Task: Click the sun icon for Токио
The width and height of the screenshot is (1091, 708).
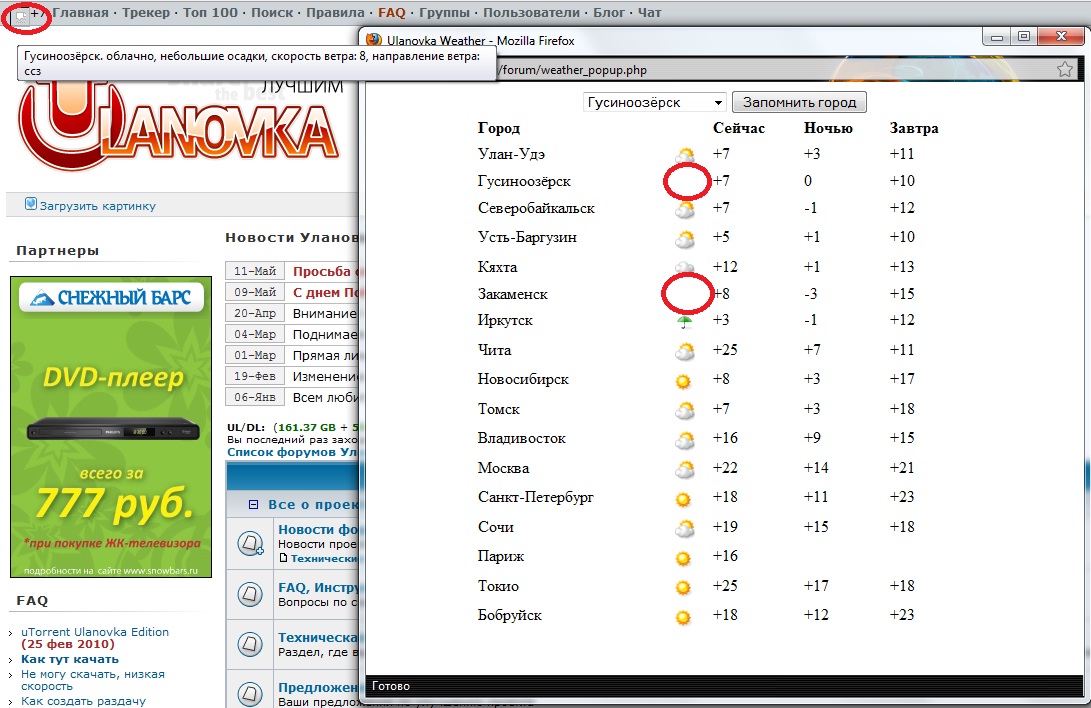Action: click(x=683, y=588)
